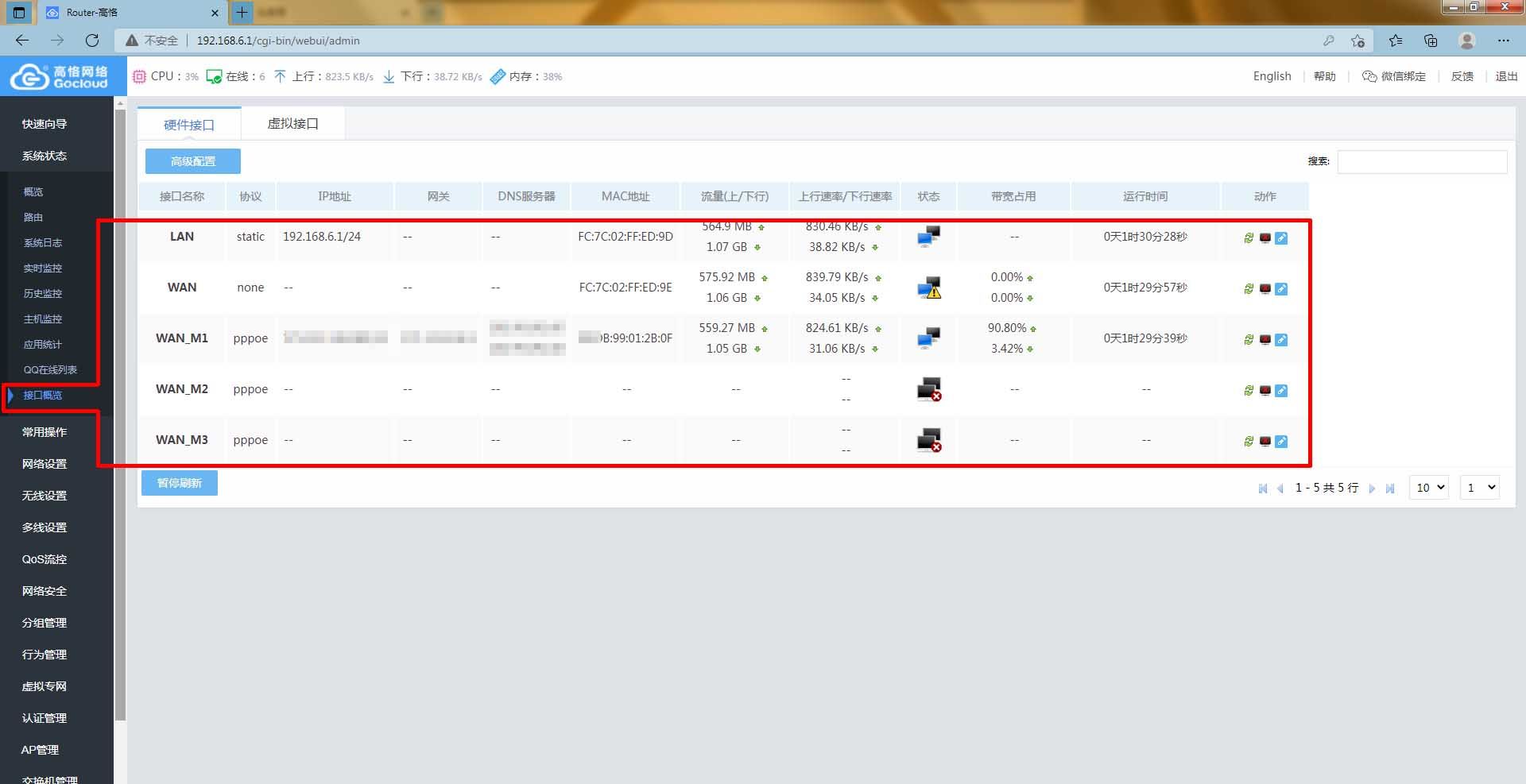Image resolution: width=1526 pixels, height=784 pixels.
Task: Open the rows-per-page dropdown showing 10
Action: [1428, 488]
